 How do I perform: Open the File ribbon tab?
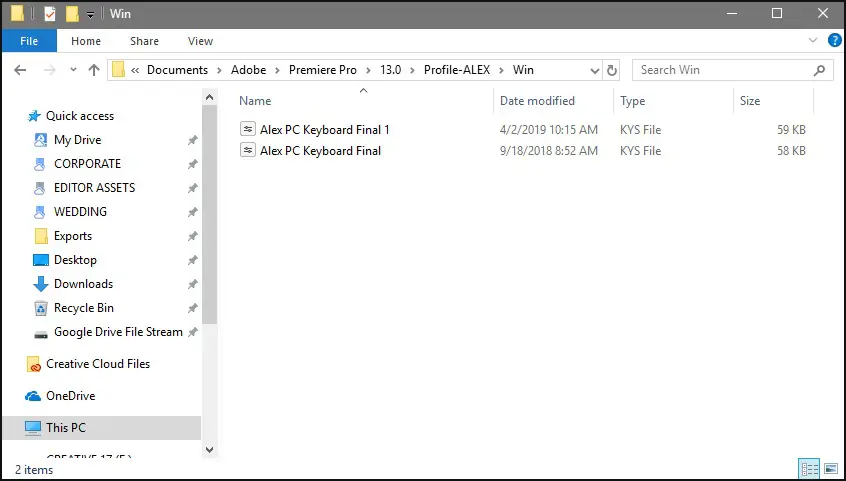point(29,41)
